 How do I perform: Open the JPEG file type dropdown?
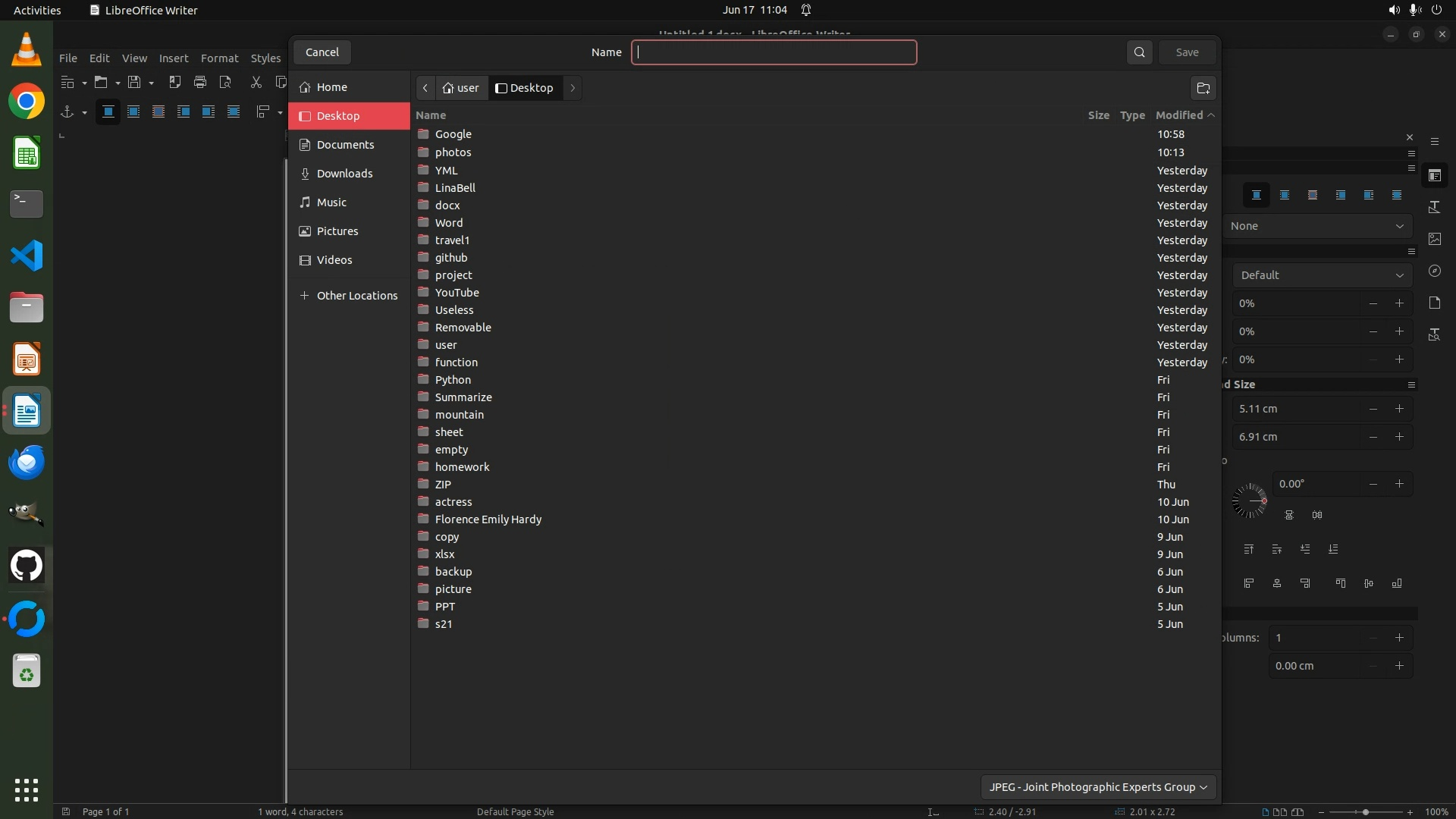coord(1098,787)
